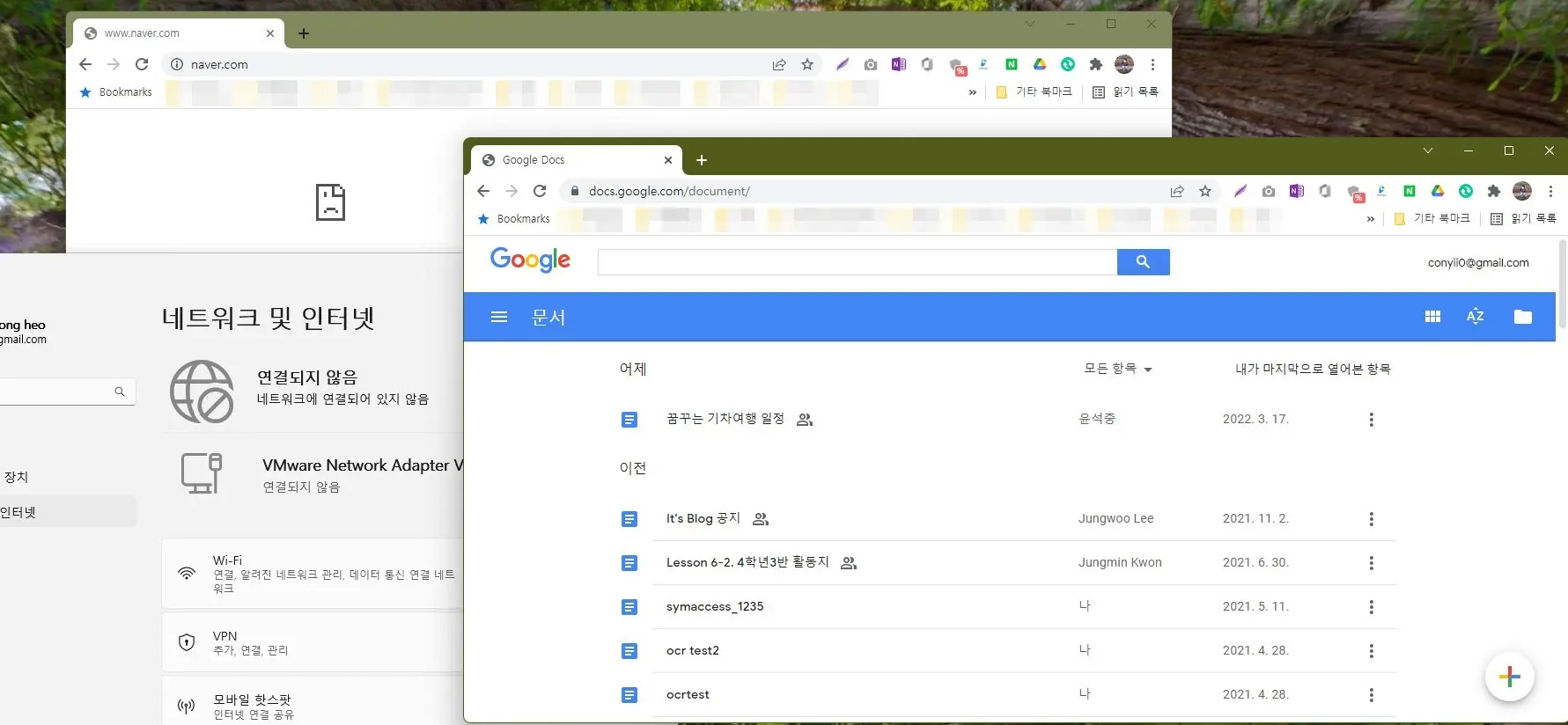The height and width of the screenshot is (725, 1568).
Task: Switch to grid view in Google Docs
Action: (x=1432, y=317)
